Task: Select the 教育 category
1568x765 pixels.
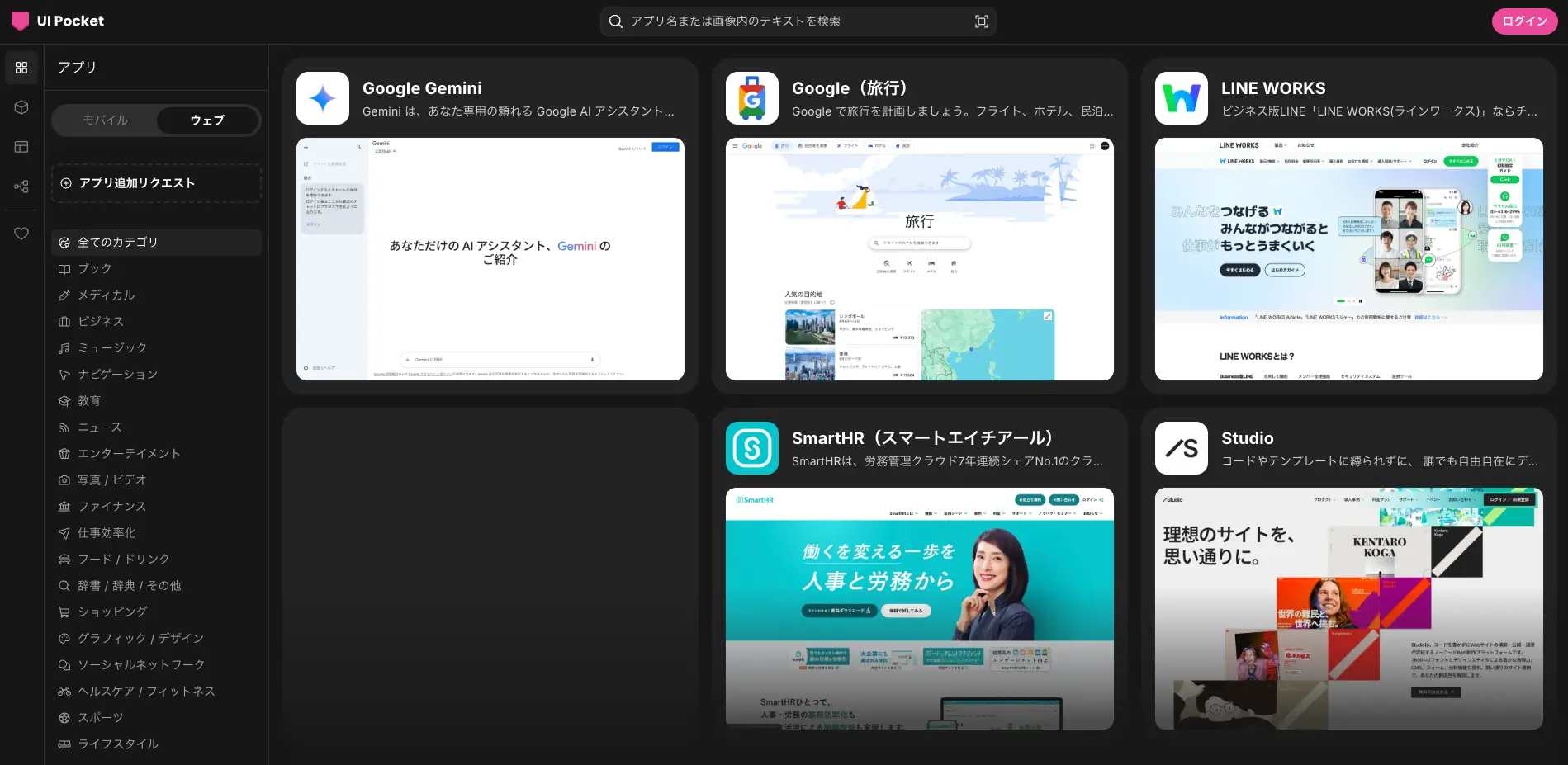Action: pos(156,401)
